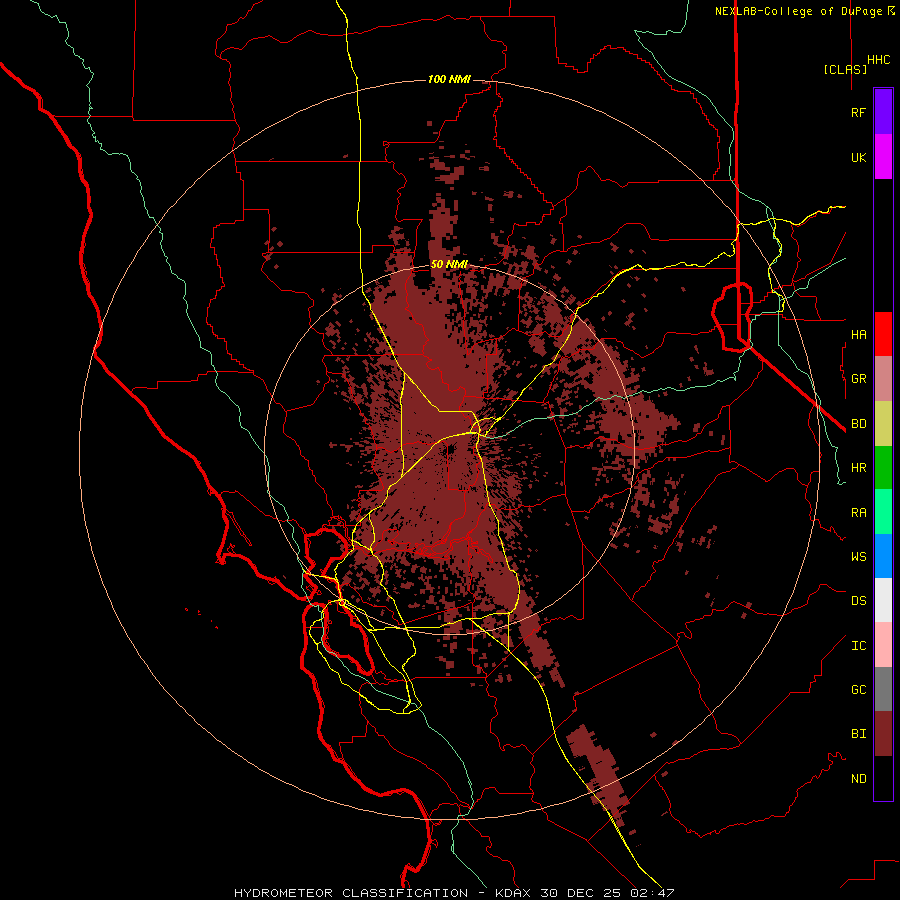
Task: Click the BI legend label
Action: [x=859, y=734]
